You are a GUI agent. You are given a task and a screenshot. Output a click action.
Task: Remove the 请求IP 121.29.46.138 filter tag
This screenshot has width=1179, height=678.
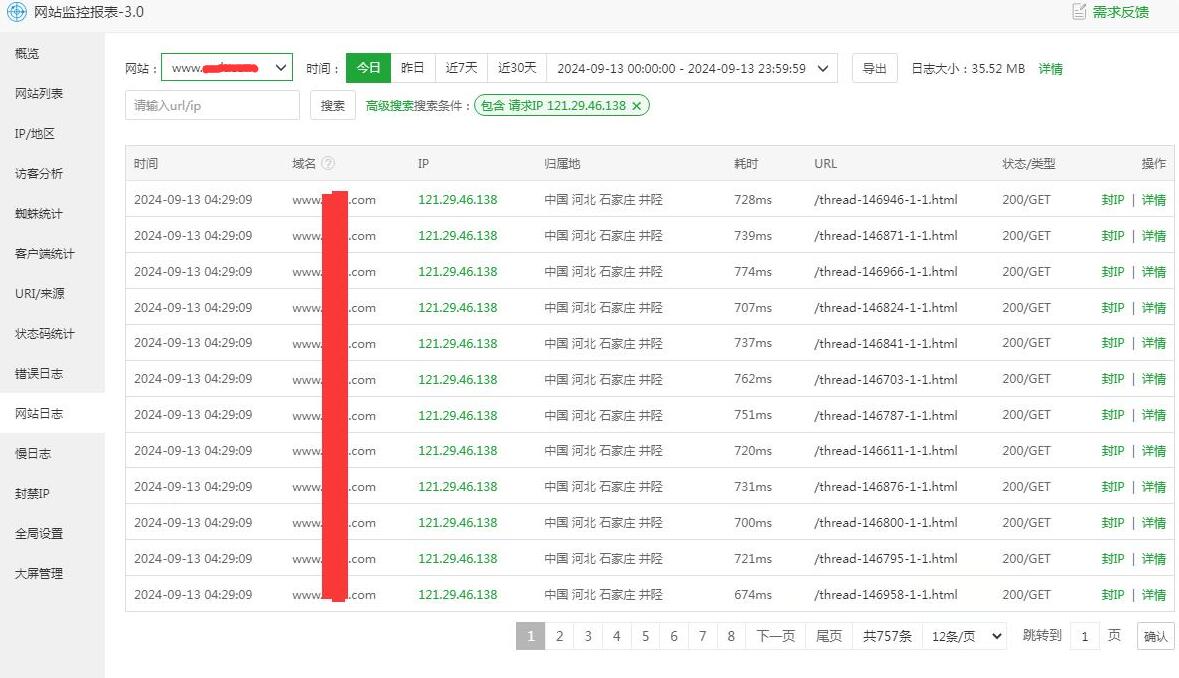636,106
